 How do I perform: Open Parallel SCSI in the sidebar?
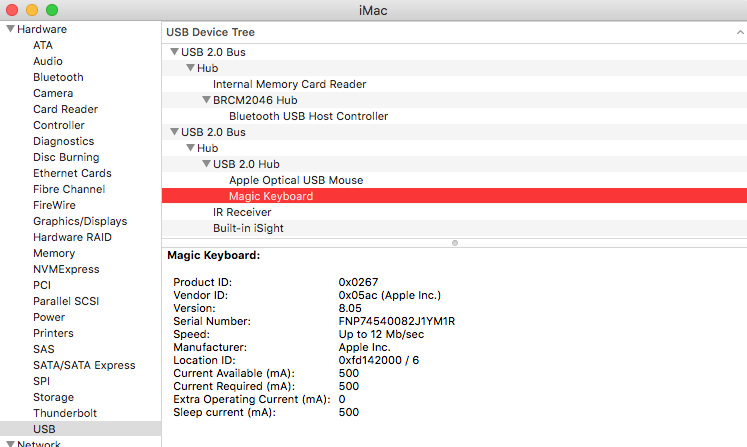tap(66, 301)
